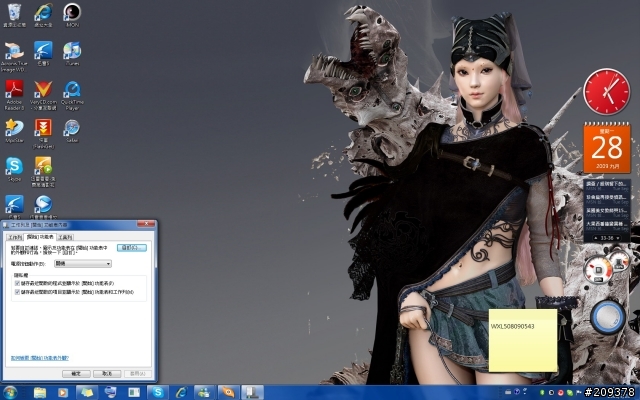
Task: Switch to the 工作列 tab
Action: 15,237
